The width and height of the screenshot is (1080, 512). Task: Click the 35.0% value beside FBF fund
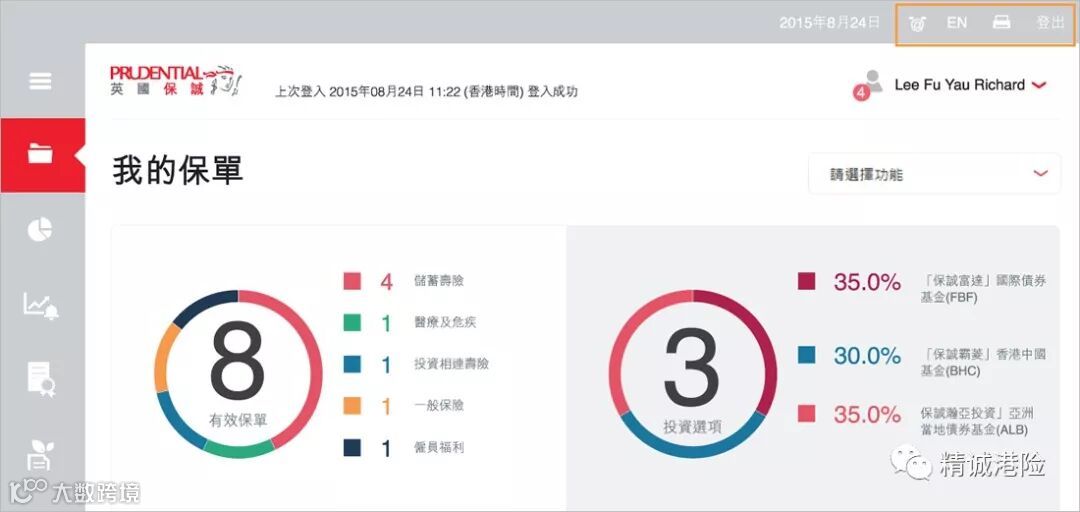pos(867,282)
